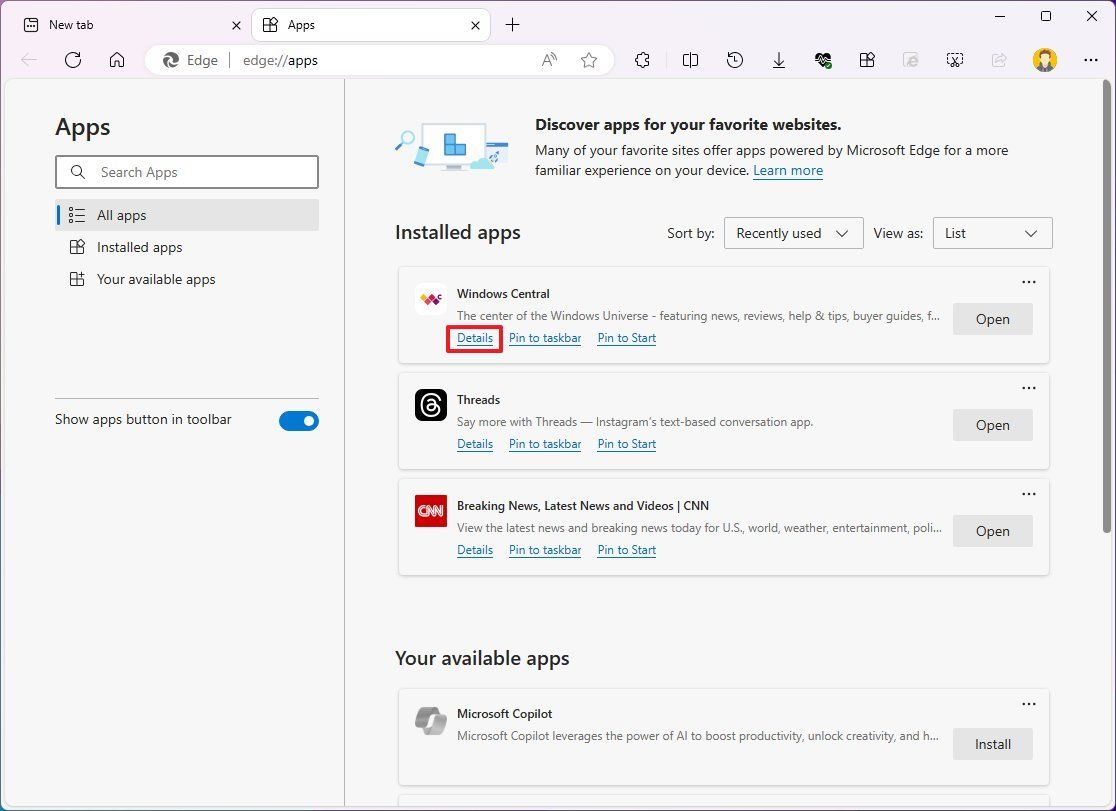Open Details for Windows Central
Viewport: 1116px width, 811px height.
click(x=474, y=338)
